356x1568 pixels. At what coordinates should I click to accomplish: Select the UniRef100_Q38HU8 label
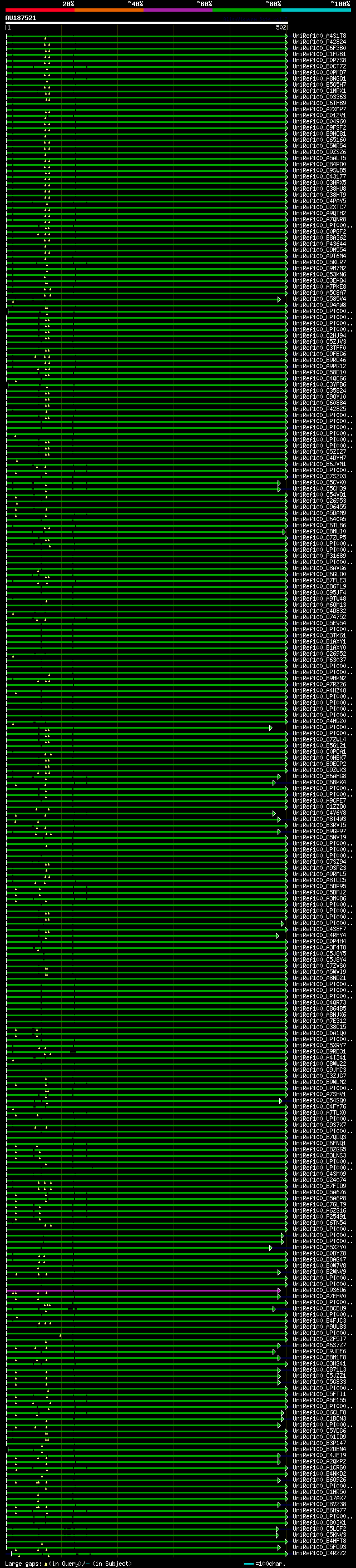point(319,189)
